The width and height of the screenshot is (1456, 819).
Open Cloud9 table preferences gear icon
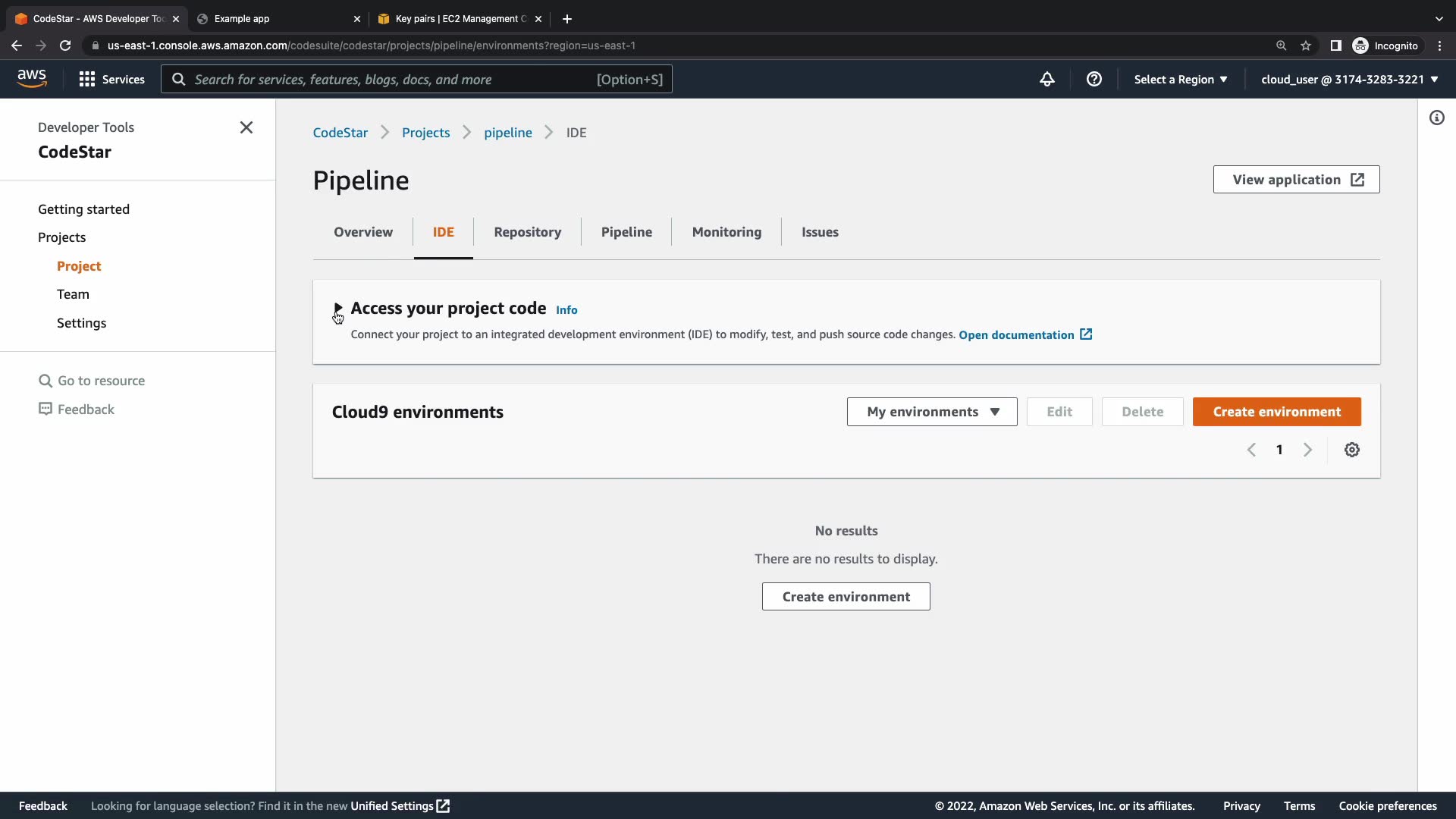click(x=1351, y=450)
